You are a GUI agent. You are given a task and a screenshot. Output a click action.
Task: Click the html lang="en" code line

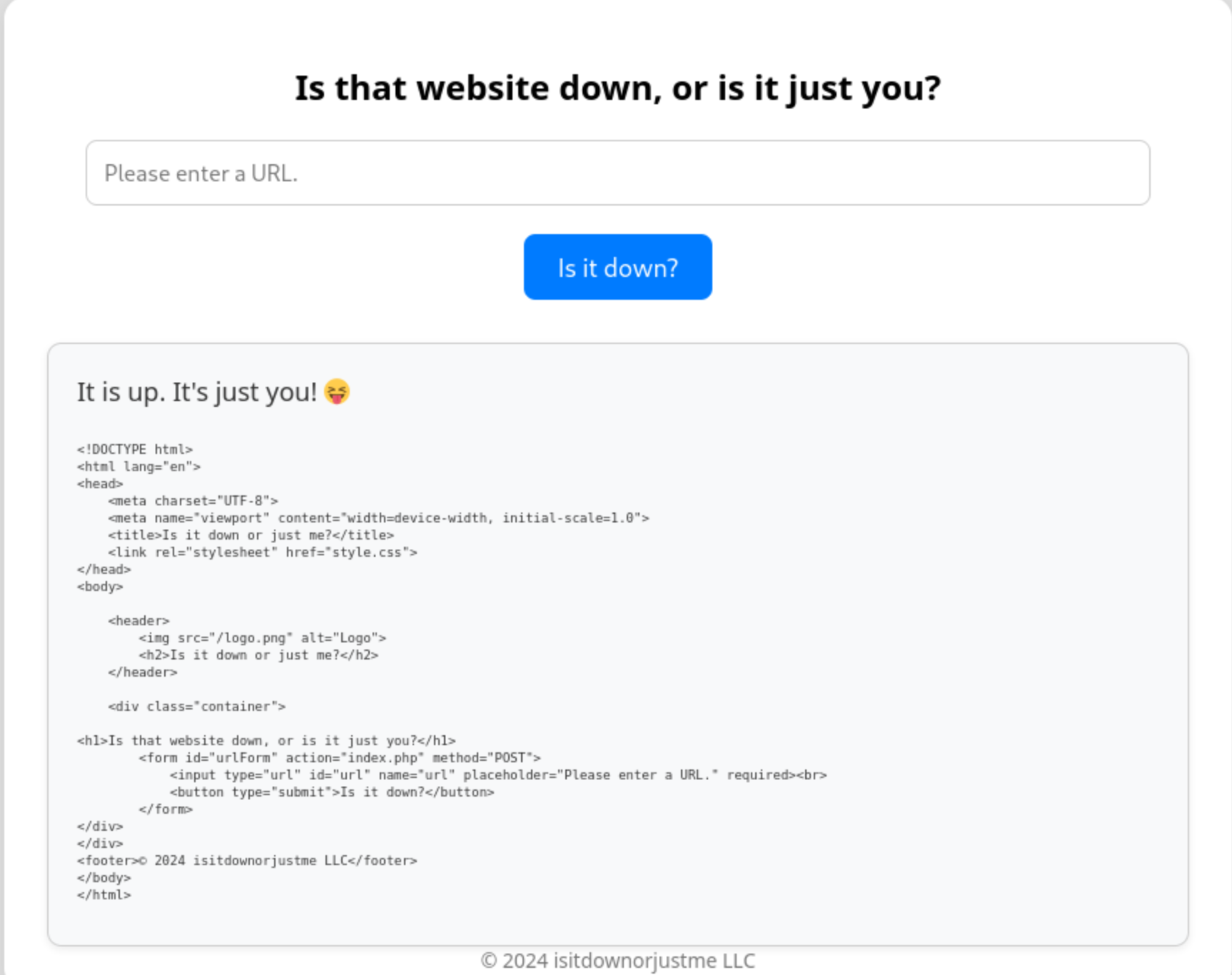pos(138,467)
